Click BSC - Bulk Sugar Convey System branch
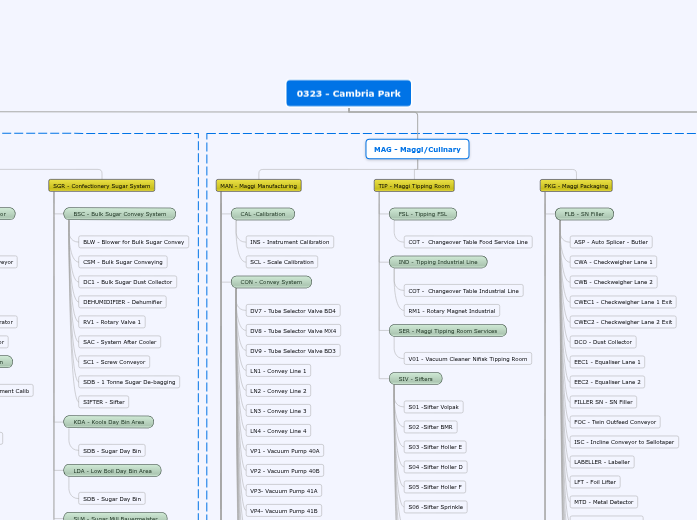Image resolution: width=697 pixels, height=520 pixels. 119,214
